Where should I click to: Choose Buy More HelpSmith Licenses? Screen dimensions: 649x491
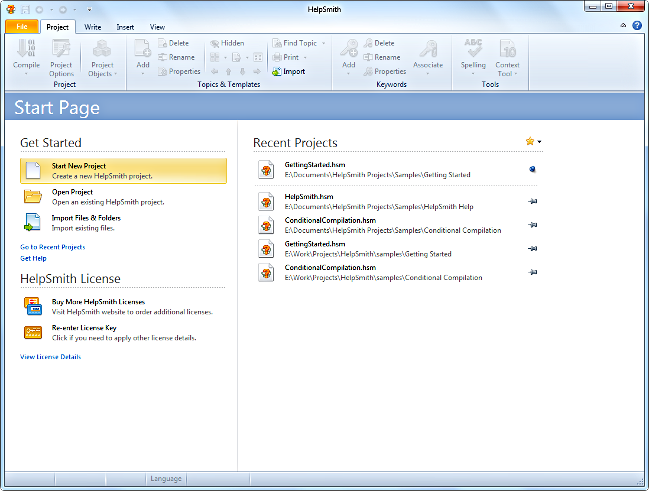pyautogui.click(x=123, y=306)
